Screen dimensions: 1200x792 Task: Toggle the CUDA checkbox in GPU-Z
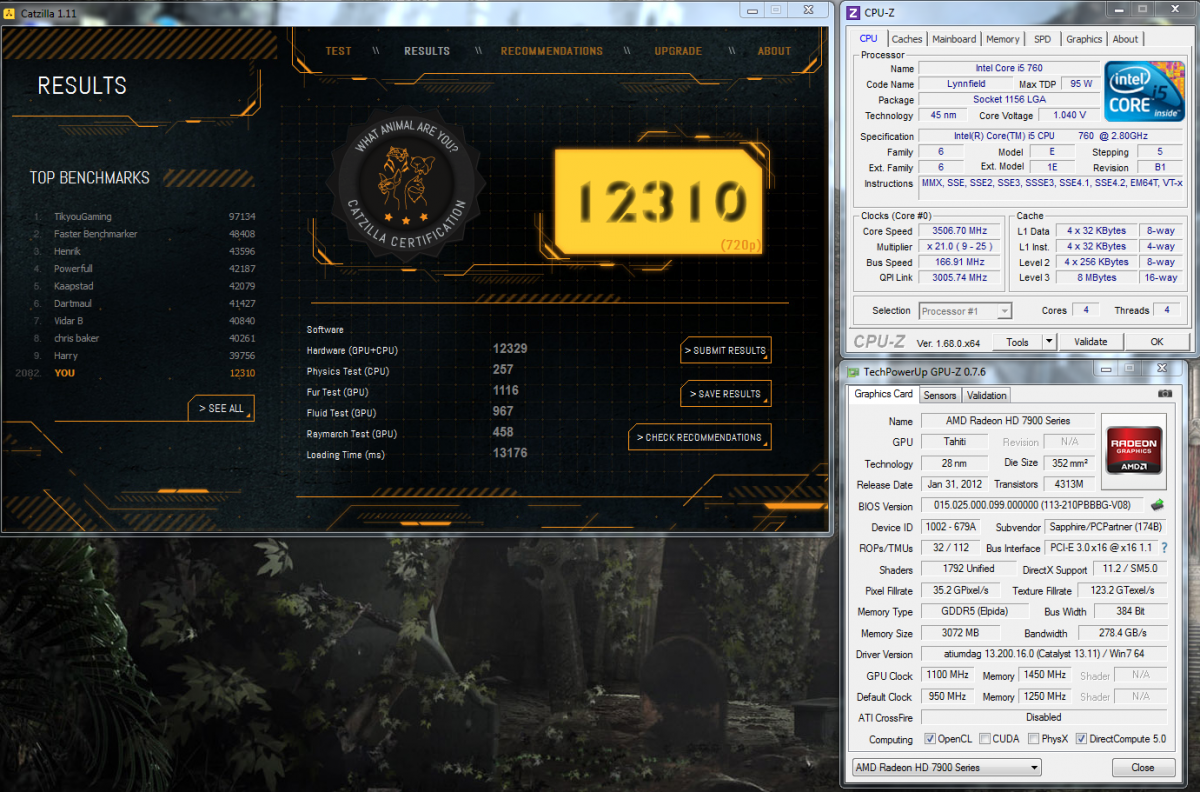click(985, 739)
